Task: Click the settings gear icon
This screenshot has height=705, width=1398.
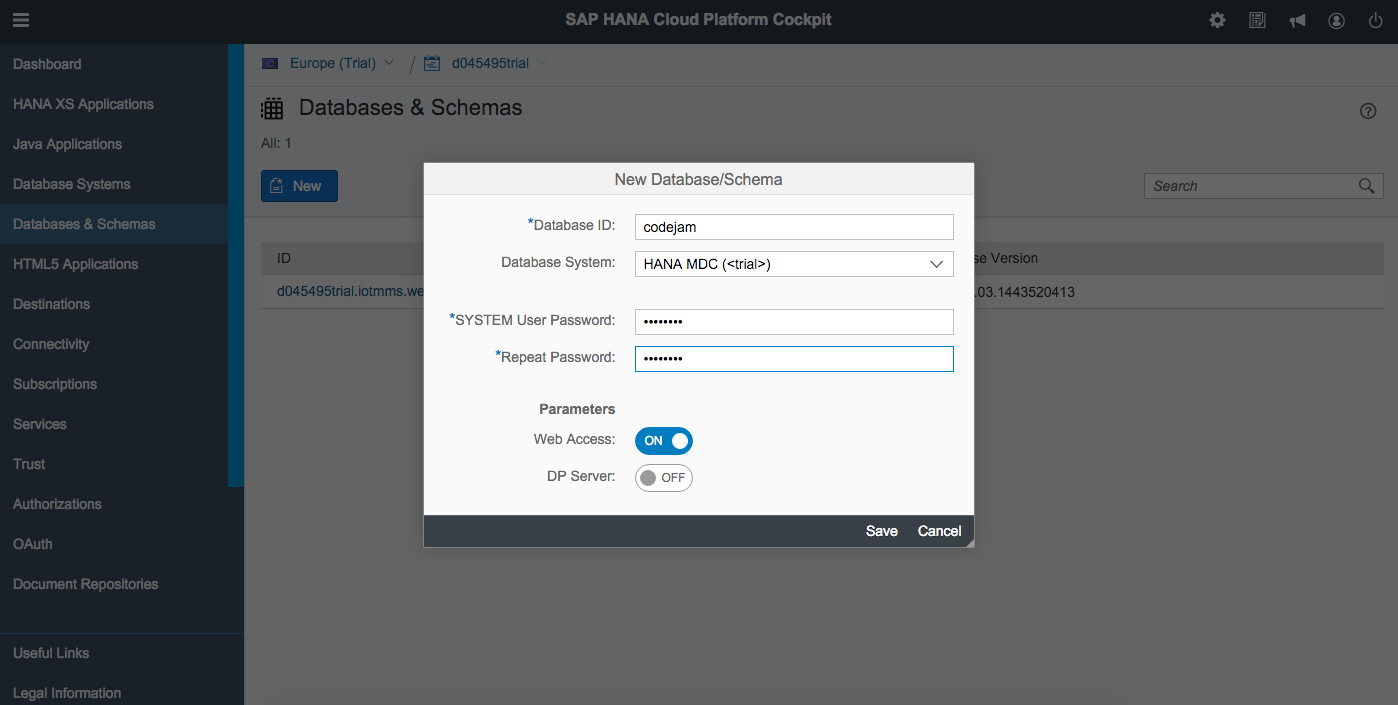Action: click(x=1217, y=20)
